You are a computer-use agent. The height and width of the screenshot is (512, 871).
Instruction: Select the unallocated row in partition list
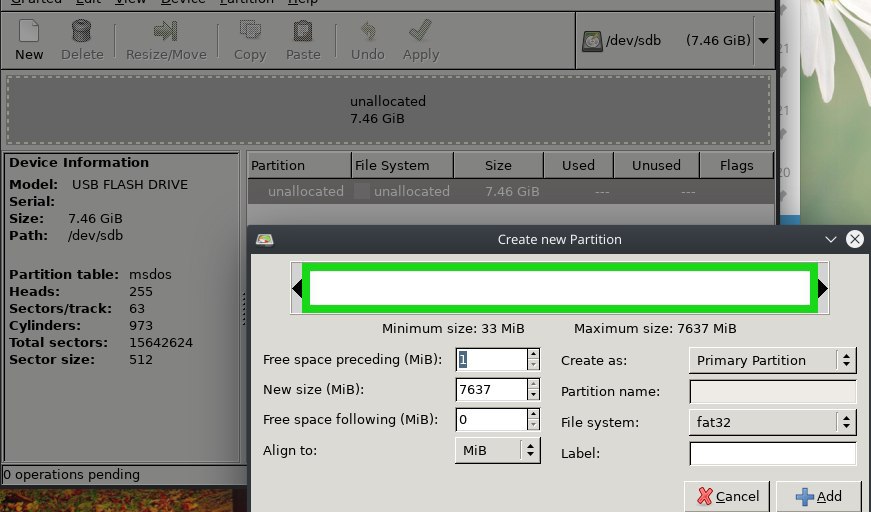(510, 192)
